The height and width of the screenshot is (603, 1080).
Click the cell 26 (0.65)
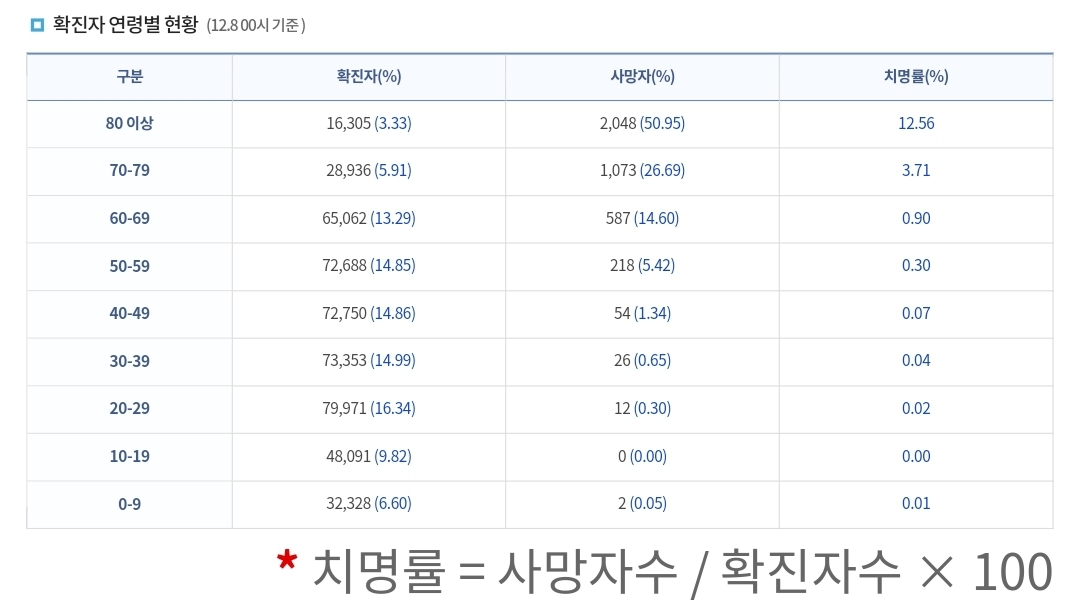(x=642, y=360)
